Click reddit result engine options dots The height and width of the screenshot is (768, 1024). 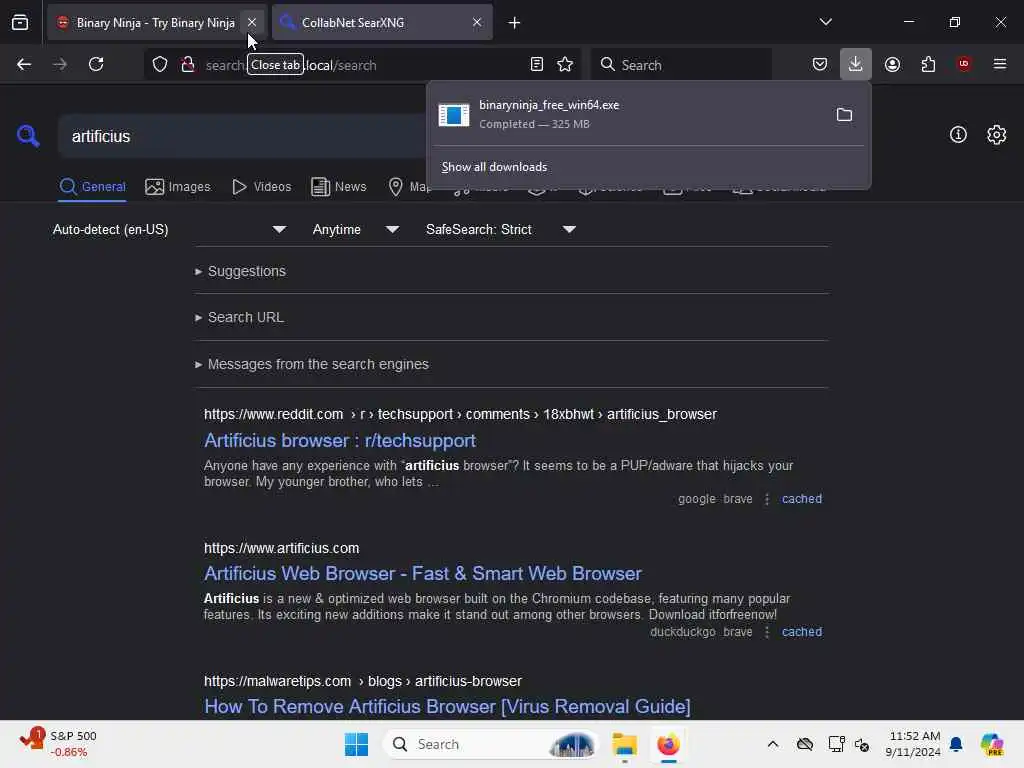tap(767, 499)
